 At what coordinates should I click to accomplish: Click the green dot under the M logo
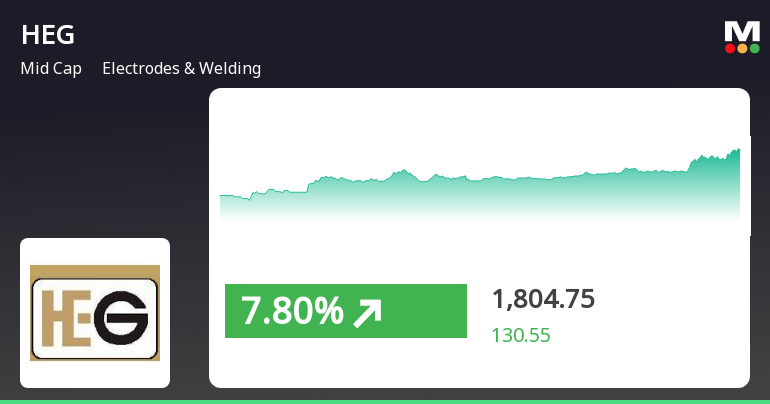tap(754, 48)
